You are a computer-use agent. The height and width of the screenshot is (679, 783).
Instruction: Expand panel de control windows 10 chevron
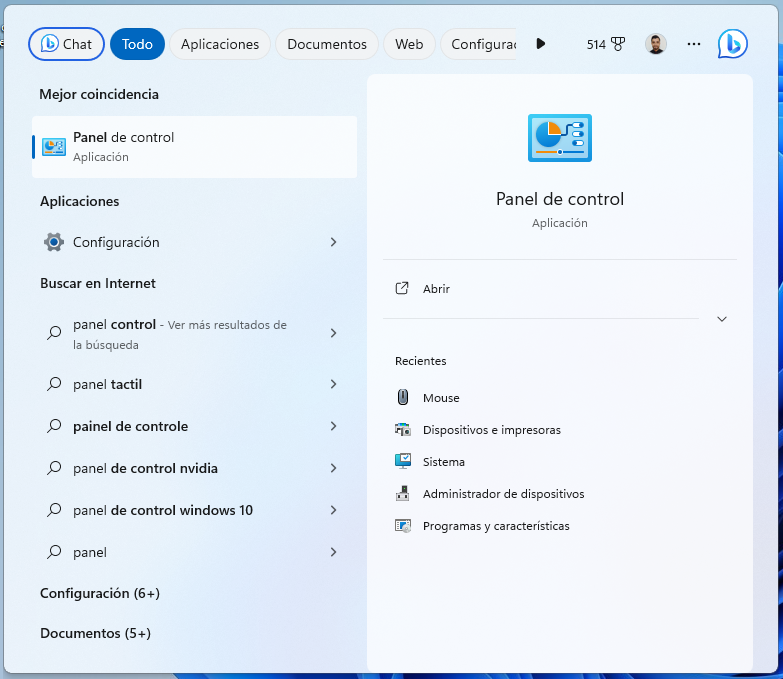point(334,510)
